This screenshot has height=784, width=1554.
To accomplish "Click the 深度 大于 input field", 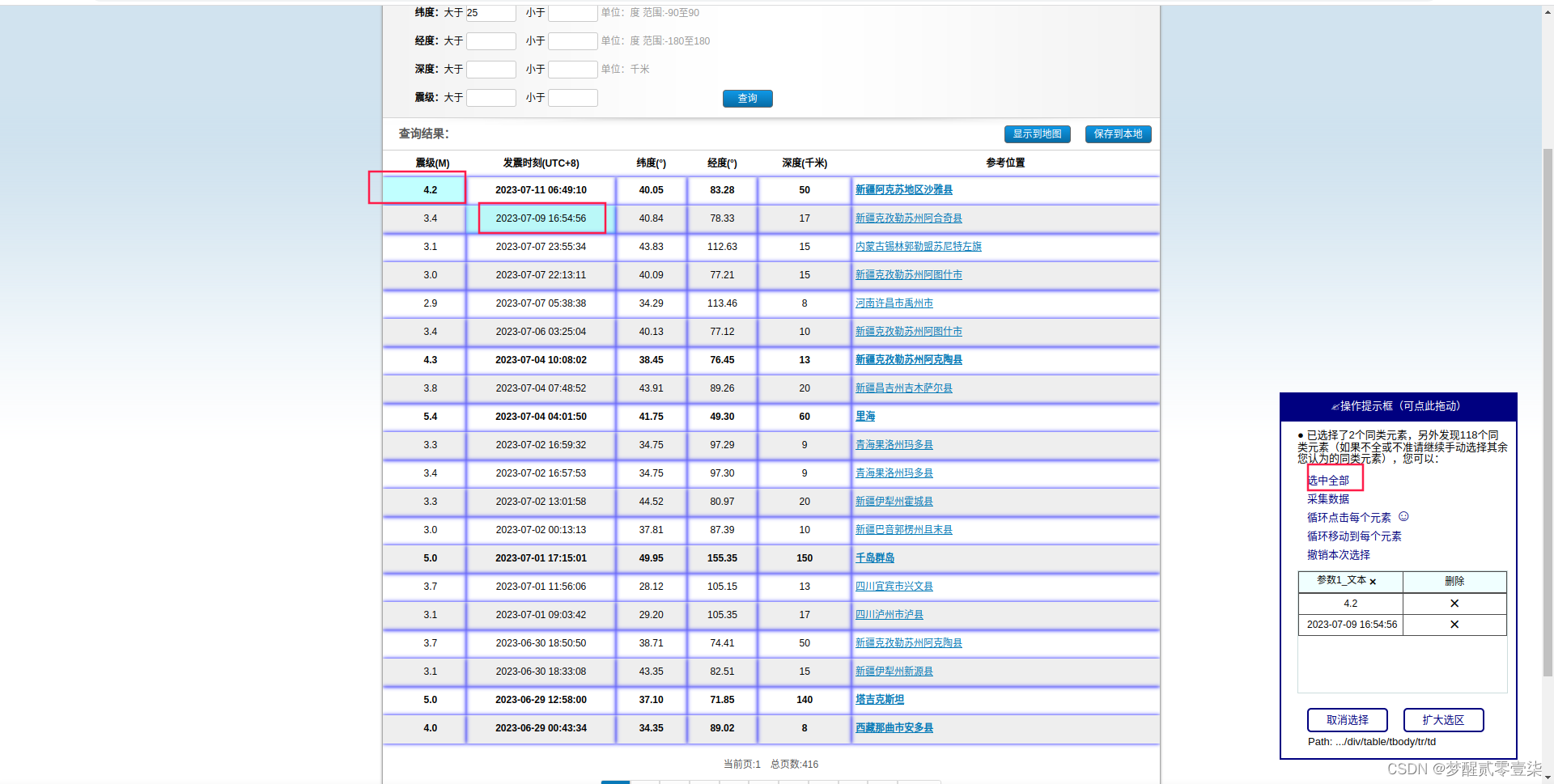I will coord(490,70).
